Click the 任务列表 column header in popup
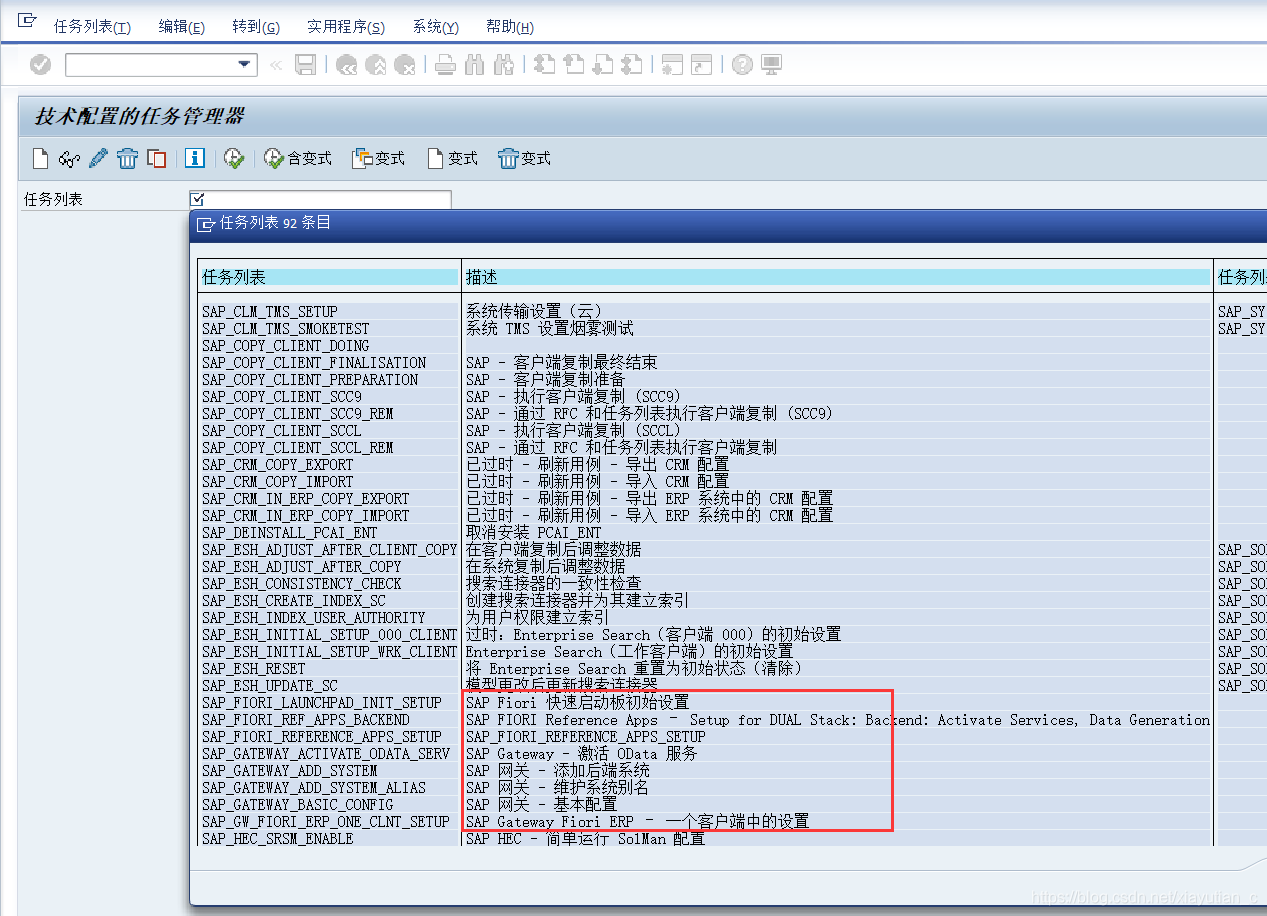Viewport: 1267px width, 916px height. [x=329, y=277]
